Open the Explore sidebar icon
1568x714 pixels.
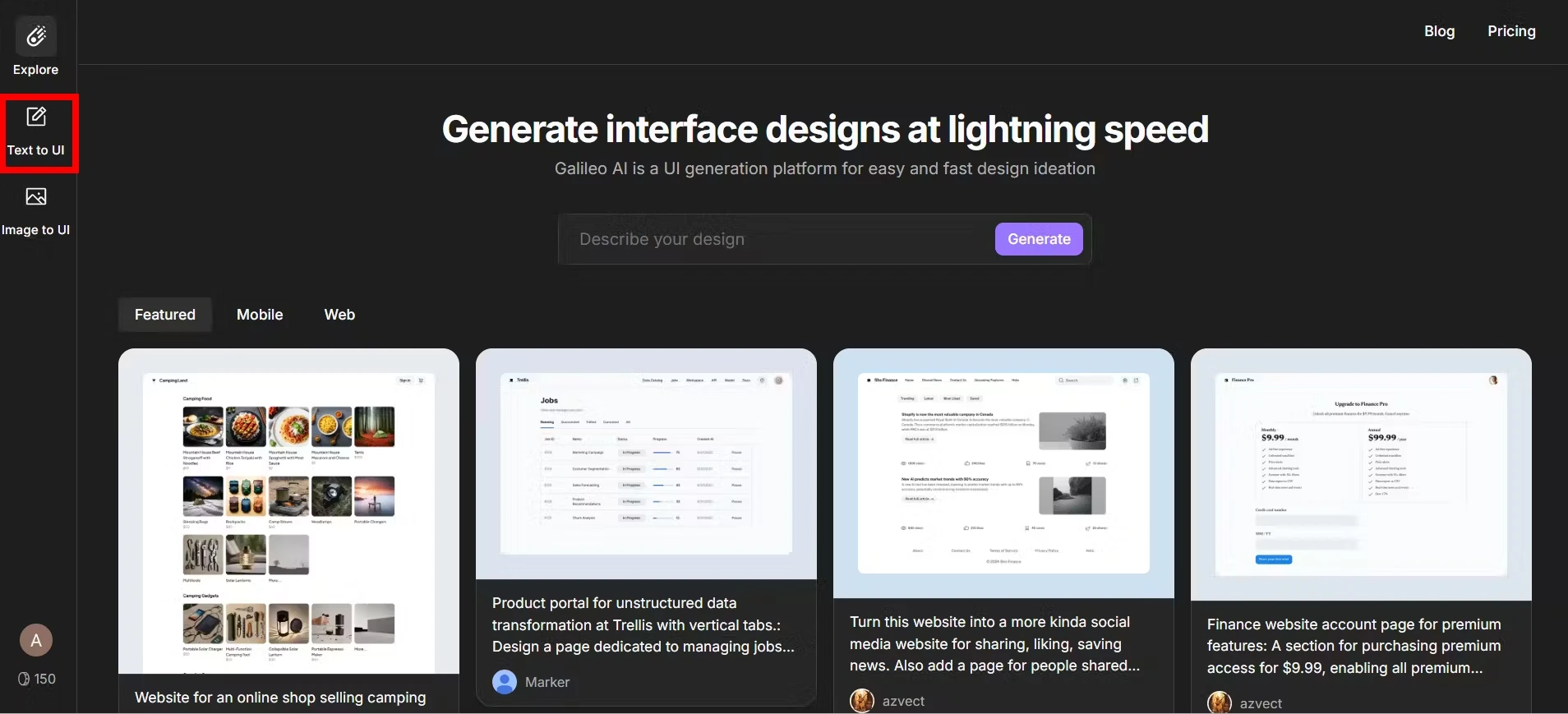36,37
